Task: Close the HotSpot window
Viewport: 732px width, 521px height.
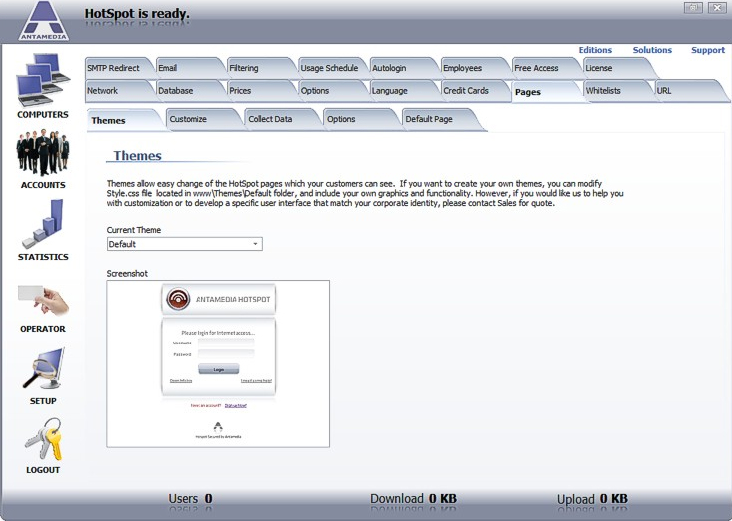Action: [x=717, y=7]
